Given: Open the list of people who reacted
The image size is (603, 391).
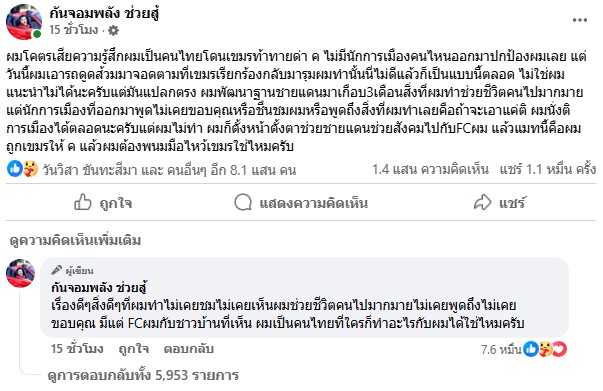Looking at the screenshot, I should tap(169, 170).
